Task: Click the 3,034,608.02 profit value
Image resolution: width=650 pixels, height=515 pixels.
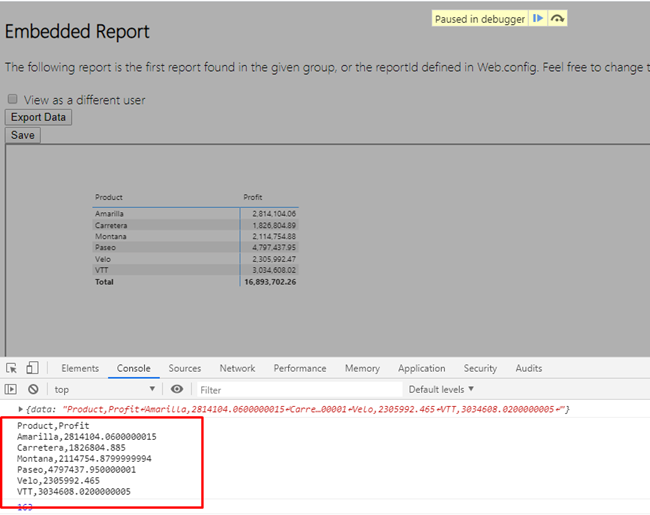Action: coord(274,270)
